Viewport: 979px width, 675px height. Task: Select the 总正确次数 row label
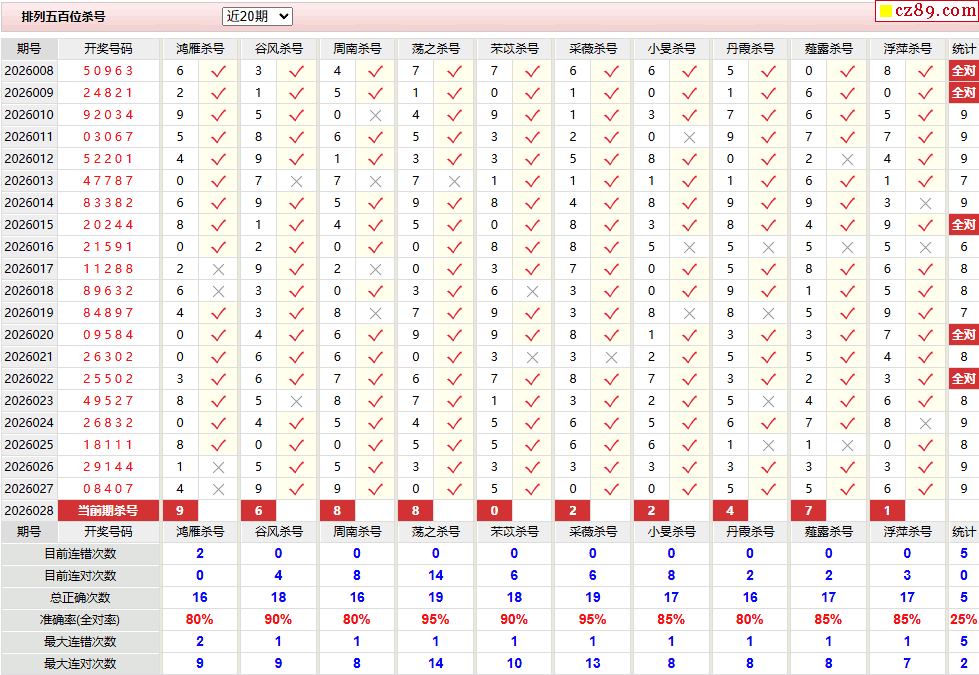coord(80,598)
